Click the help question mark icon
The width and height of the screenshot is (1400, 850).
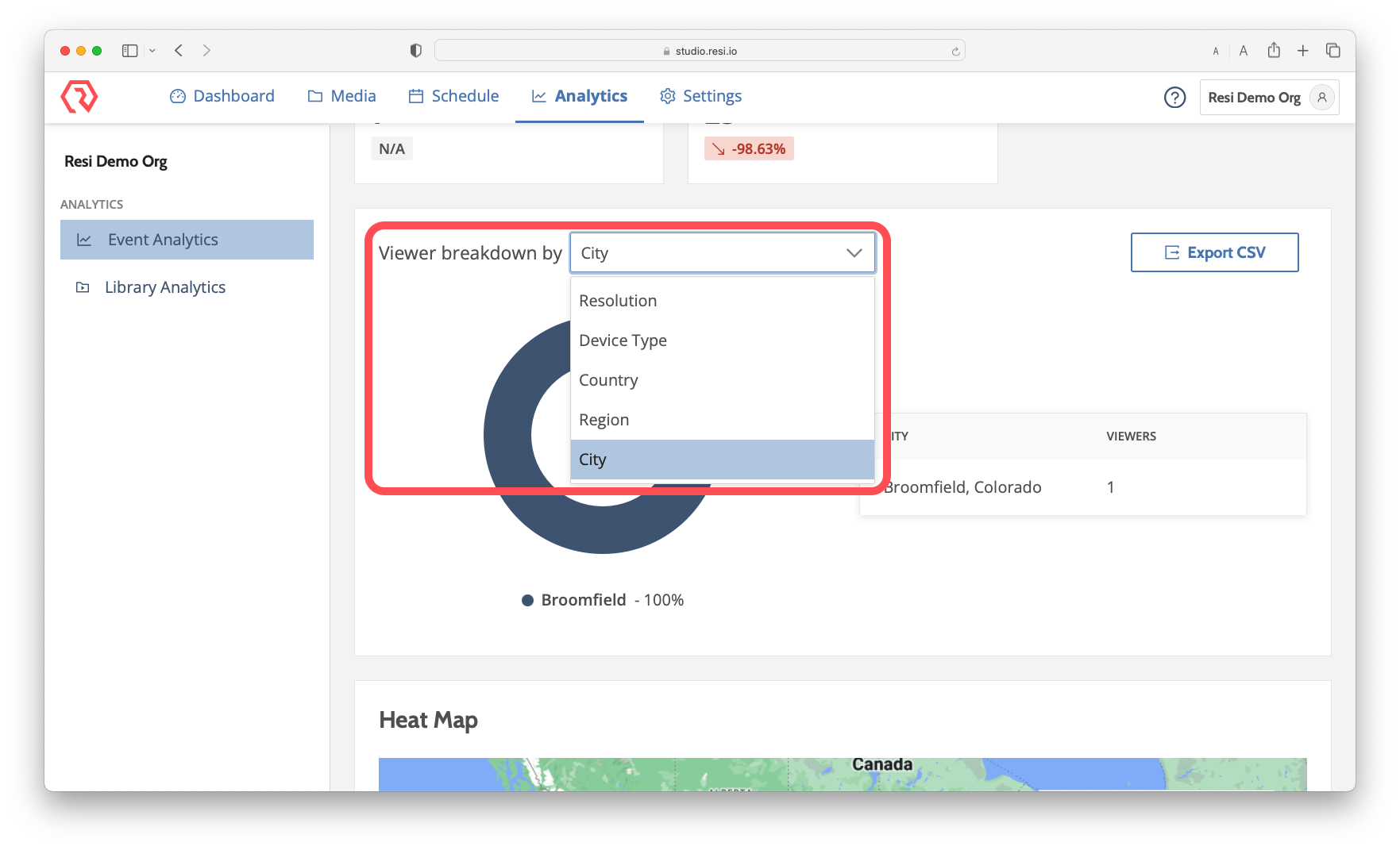(1174, 98)
